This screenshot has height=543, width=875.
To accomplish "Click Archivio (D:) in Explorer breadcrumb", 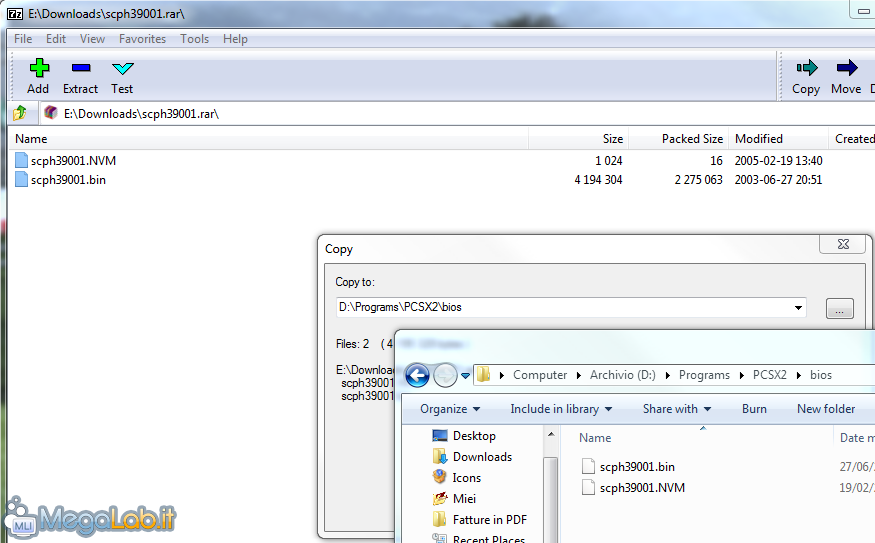I will [623, 375].
